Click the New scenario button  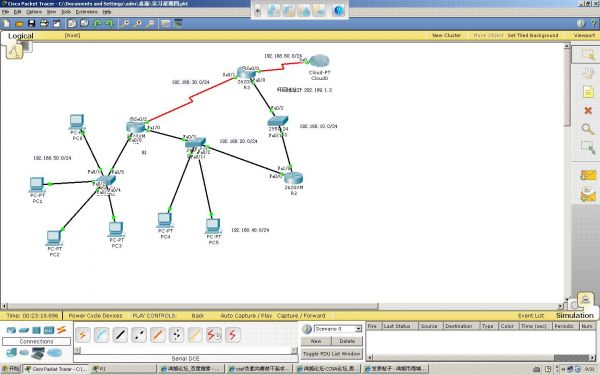click(316, 341)
